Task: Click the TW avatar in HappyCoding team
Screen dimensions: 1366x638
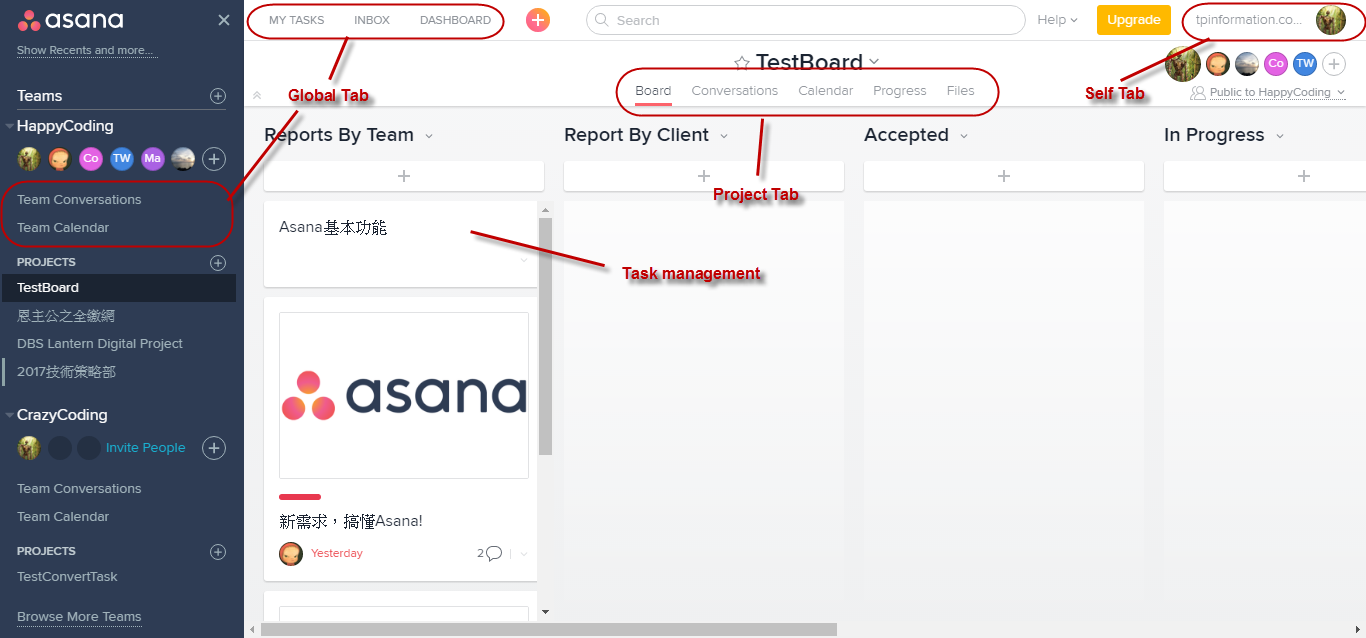Action: coord(122,158)
